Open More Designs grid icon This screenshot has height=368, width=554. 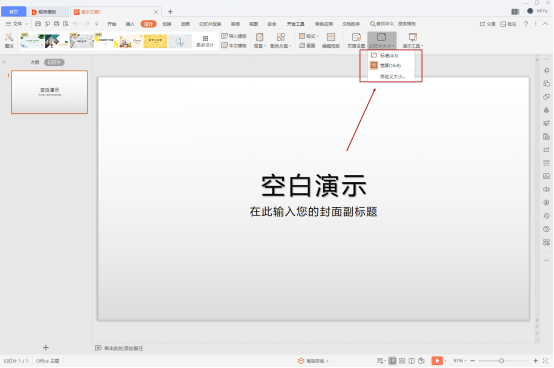click(x=205, y=38)
